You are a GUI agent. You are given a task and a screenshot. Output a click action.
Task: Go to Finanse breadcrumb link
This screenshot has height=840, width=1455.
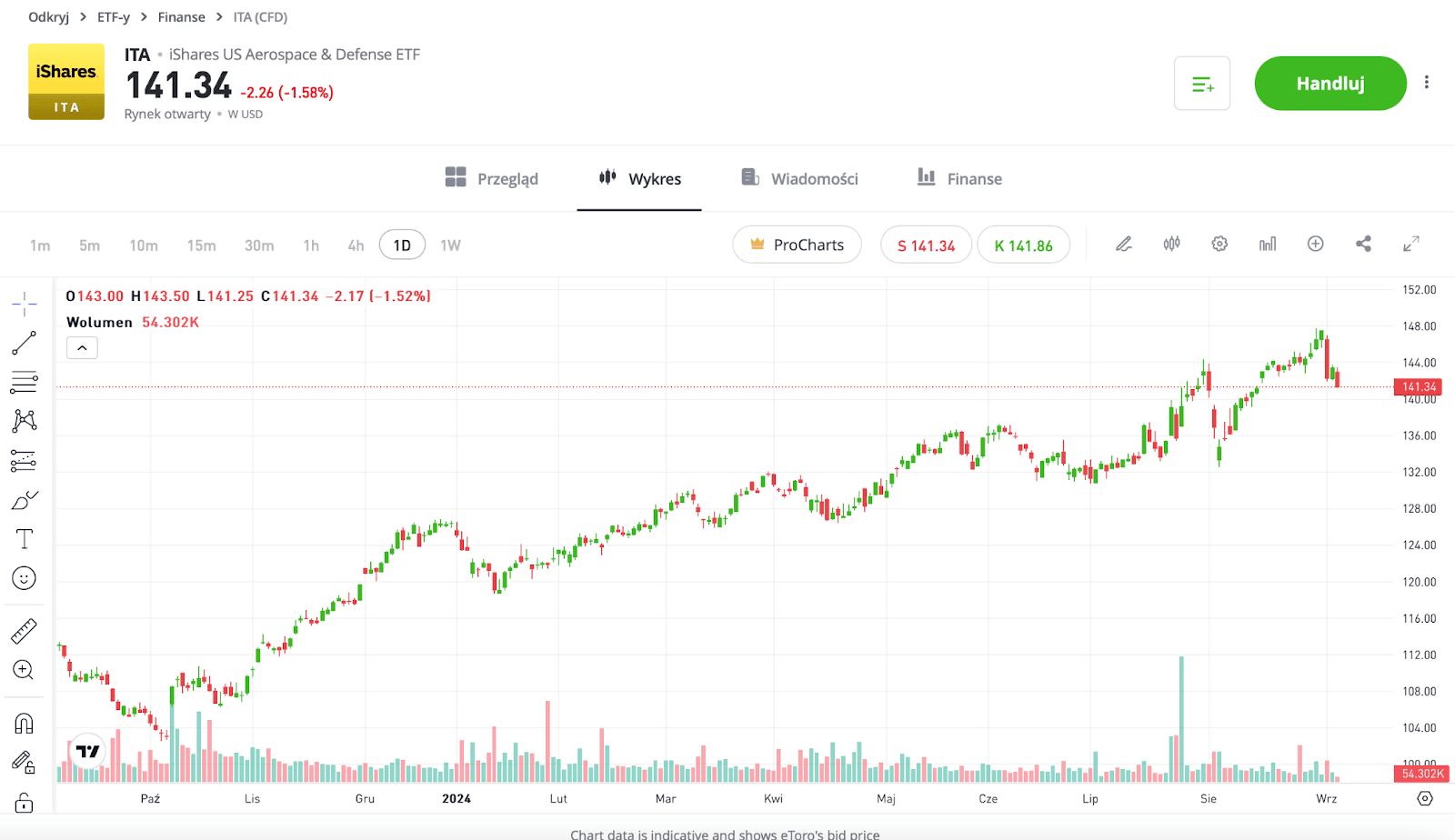click(181, 17)
